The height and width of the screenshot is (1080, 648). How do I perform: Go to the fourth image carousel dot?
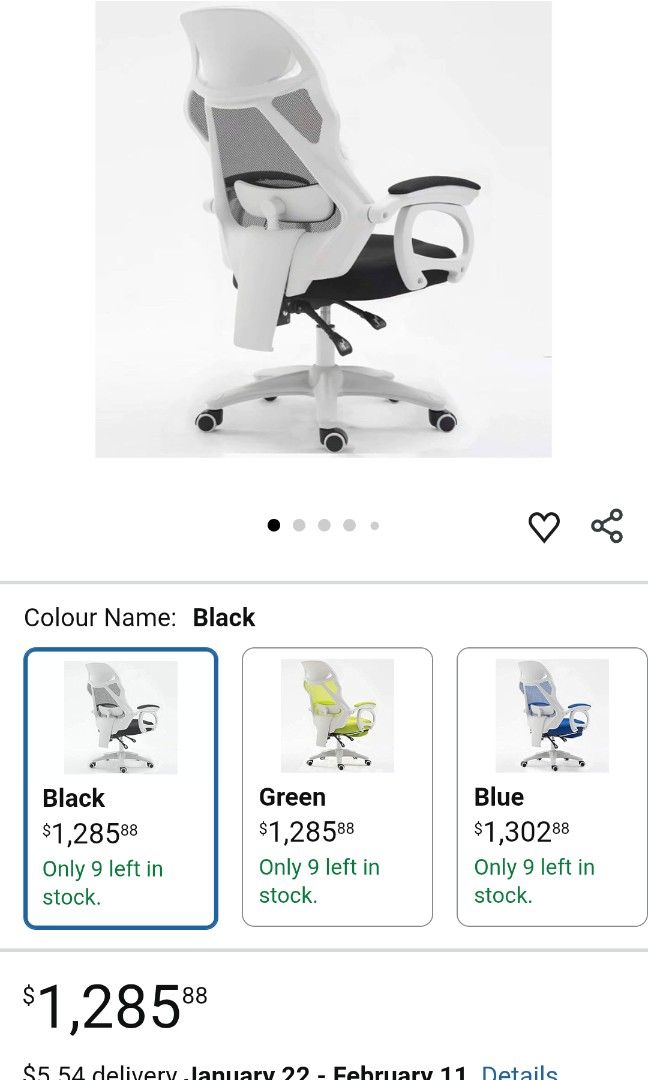(x=349, y=524)
